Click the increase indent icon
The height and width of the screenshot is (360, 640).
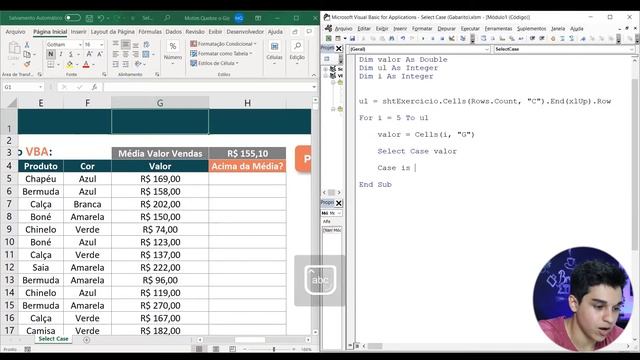(126, 64)
